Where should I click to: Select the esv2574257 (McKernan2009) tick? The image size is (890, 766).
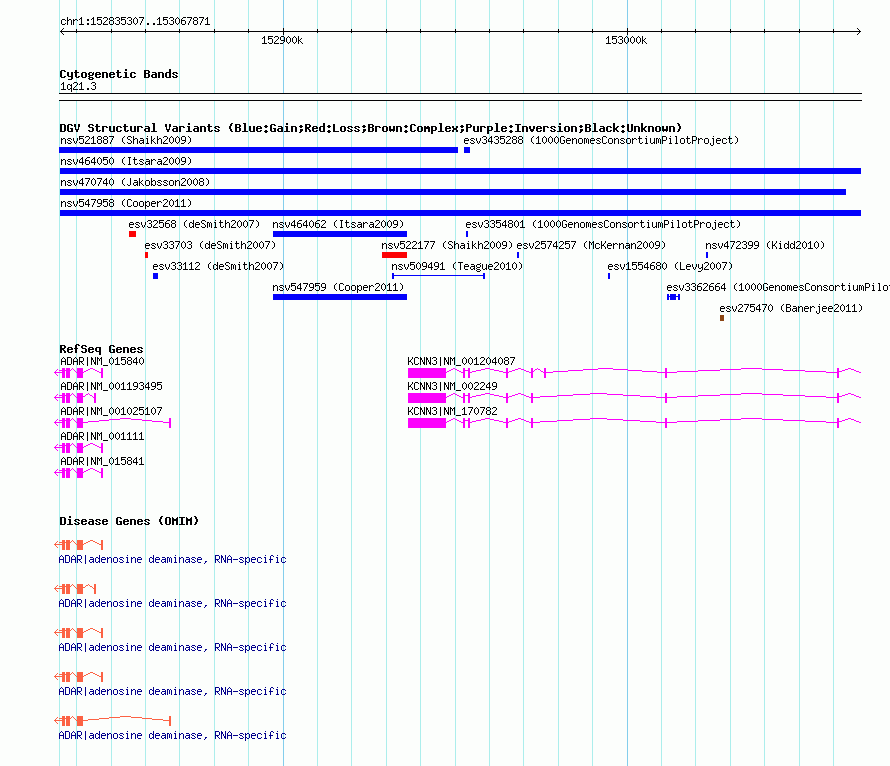pyautogui.click(x=518, y=255)
